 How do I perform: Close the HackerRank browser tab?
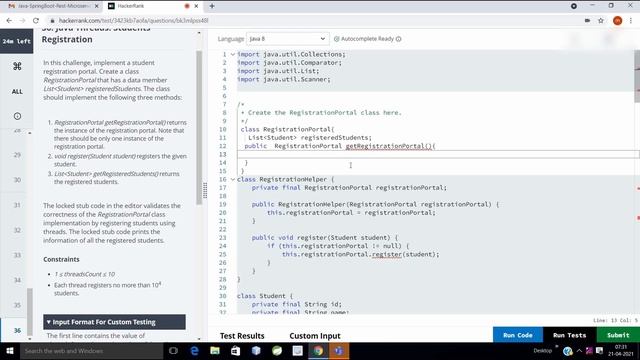click(196, 6)
